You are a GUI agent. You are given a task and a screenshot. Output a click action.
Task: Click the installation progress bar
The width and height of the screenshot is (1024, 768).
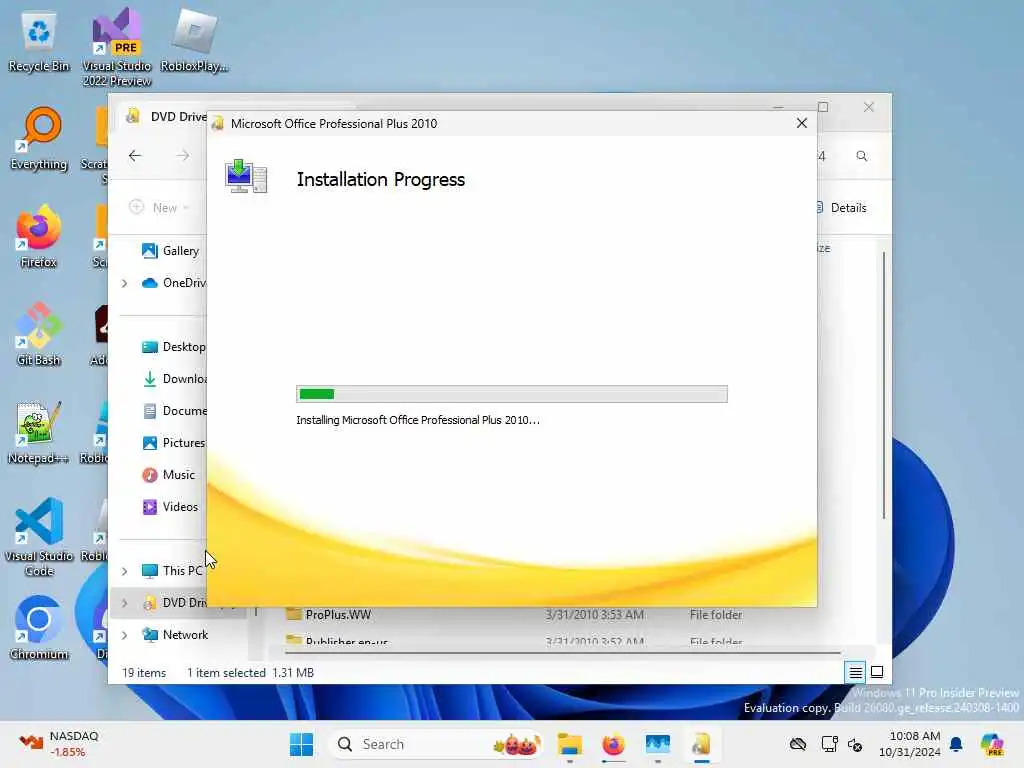[x=511, y=394]
